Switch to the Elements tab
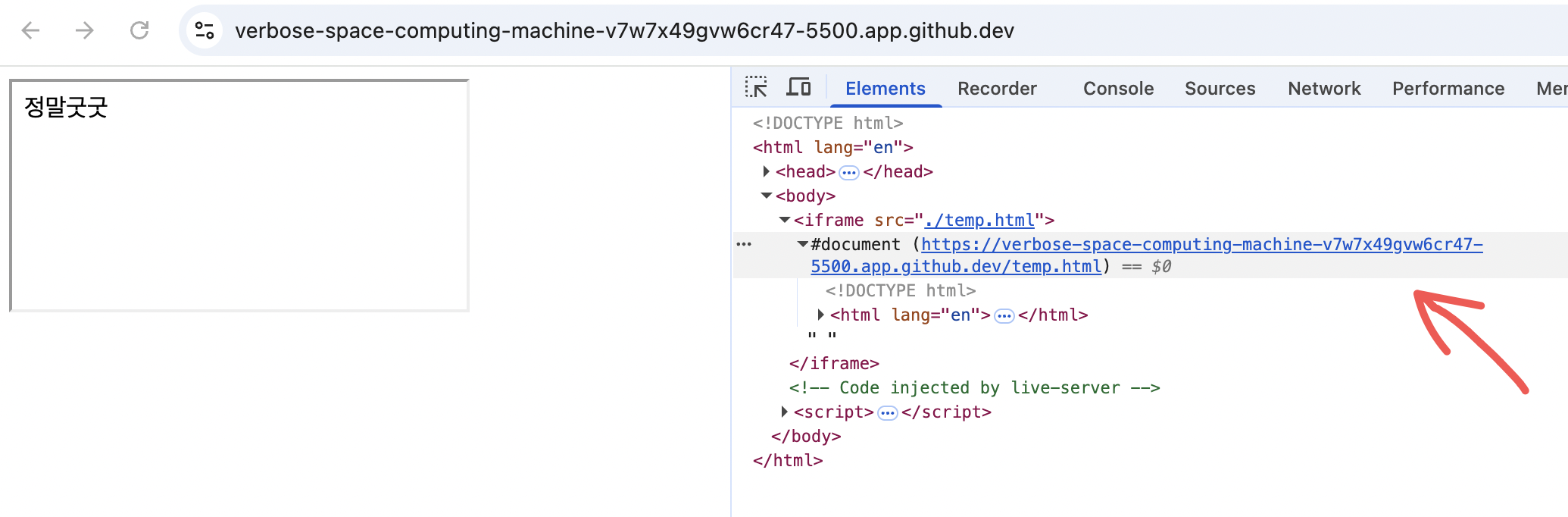This screenshot has width=1568, height=517. pyautogui.click(x=886, y=88)
